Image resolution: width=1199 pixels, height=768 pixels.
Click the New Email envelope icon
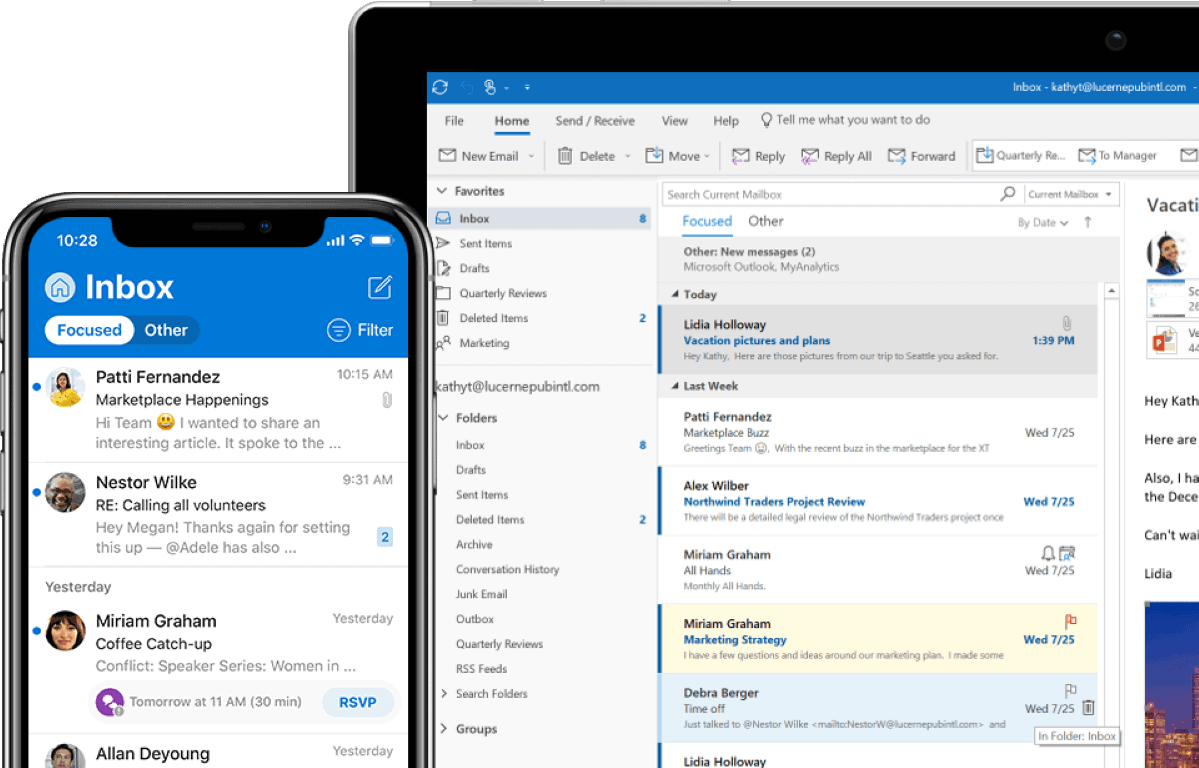coord(447,155)
